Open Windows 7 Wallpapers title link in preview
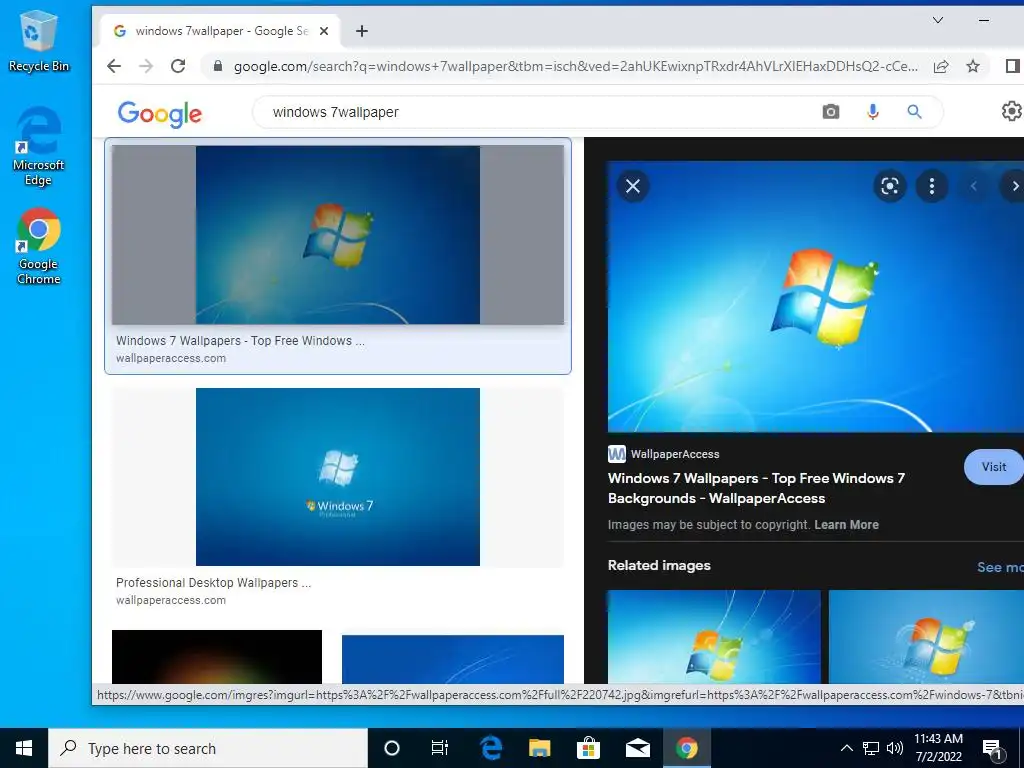 pos(756,488)
